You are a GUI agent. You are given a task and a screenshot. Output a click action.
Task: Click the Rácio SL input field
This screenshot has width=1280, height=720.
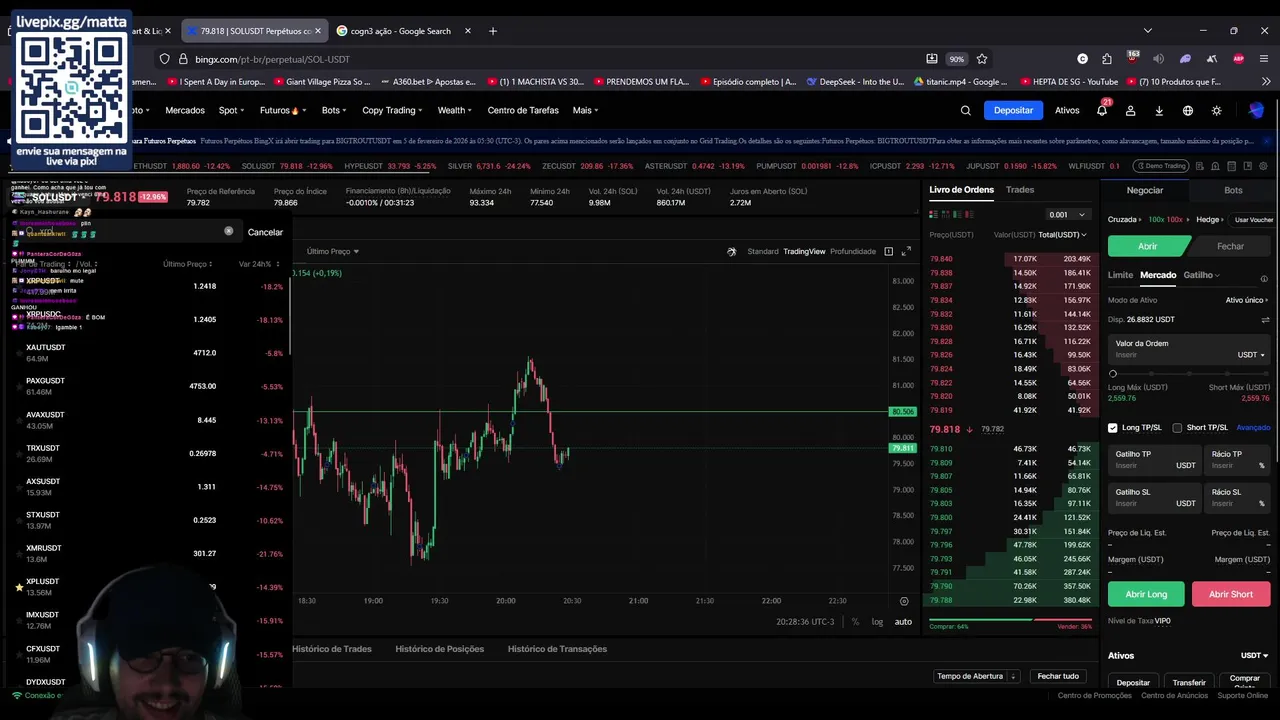pos(1237,498)
